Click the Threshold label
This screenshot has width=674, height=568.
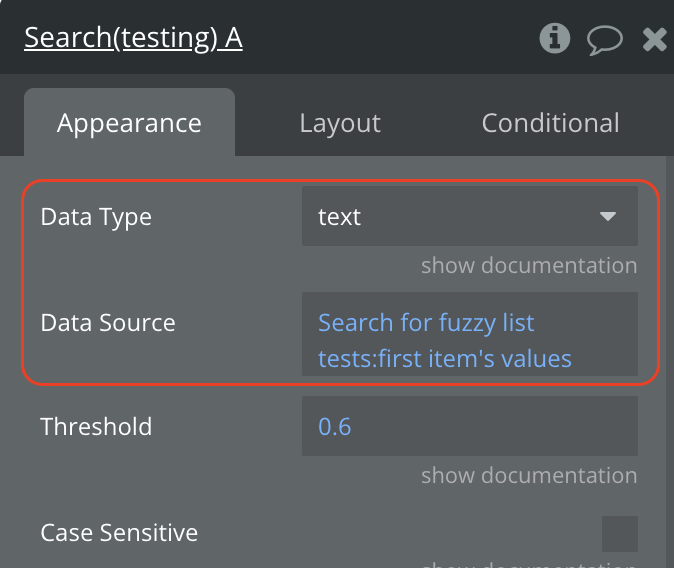point(96,427)
